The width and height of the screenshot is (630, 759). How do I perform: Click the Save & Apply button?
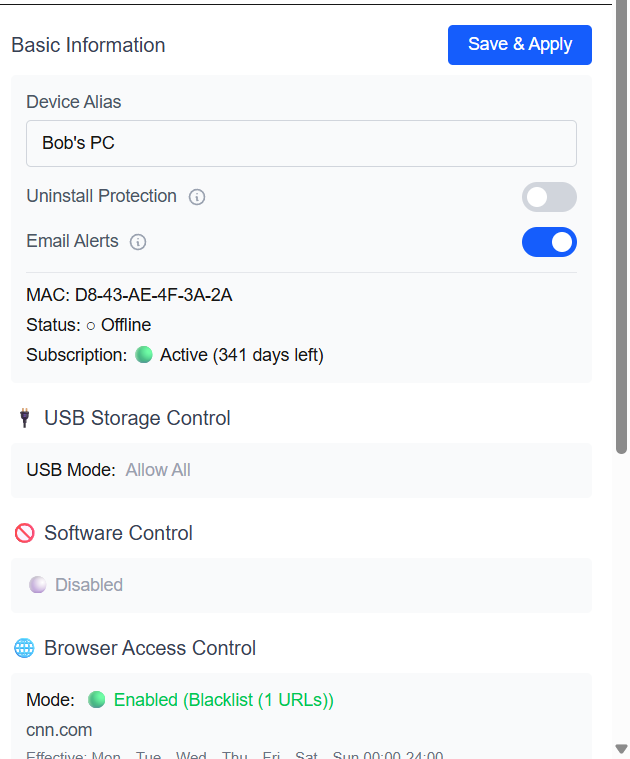pyautogui.click(x=520, y=45)
